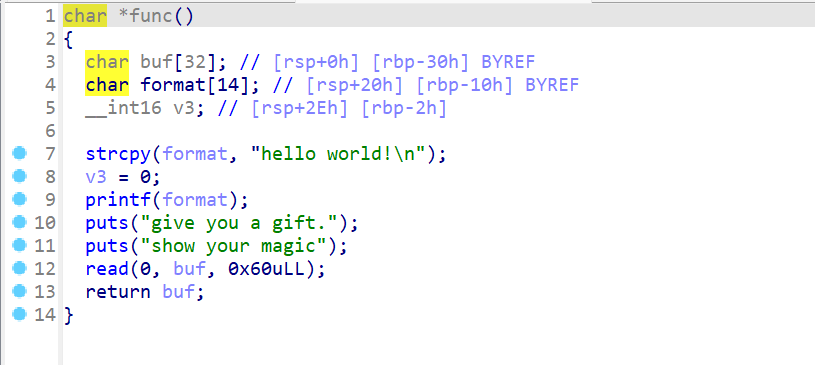Click the strcpy function call
The width and height of the screenshot is (815, 365).
[118, 154]
